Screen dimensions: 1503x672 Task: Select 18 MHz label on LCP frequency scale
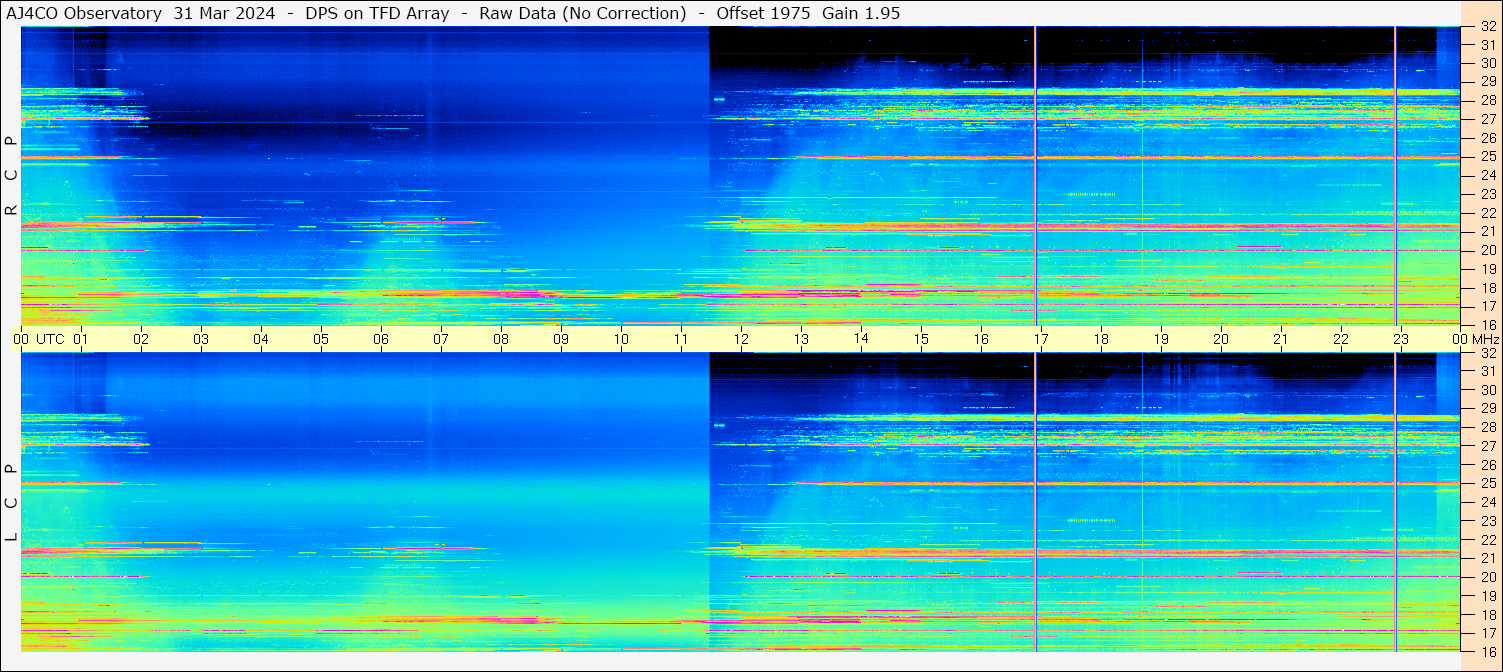click(x=1488, y=614)
